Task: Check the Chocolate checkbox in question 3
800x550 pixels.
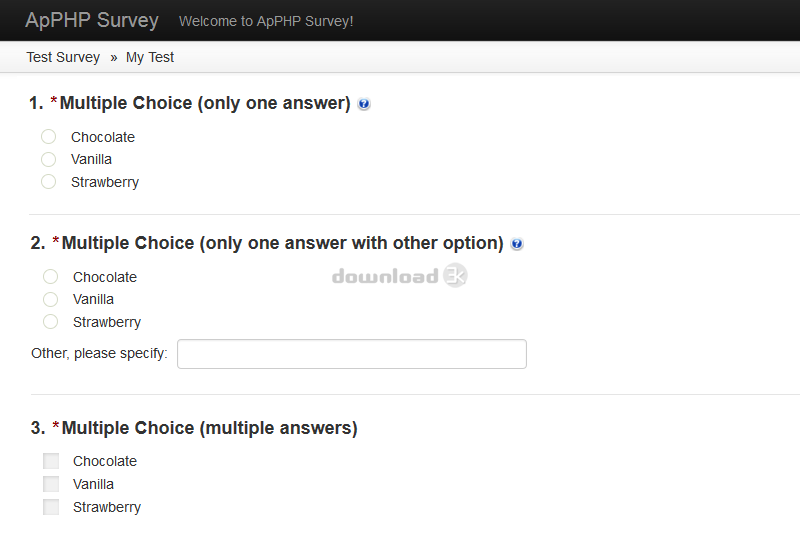Action: click(51, 461)
